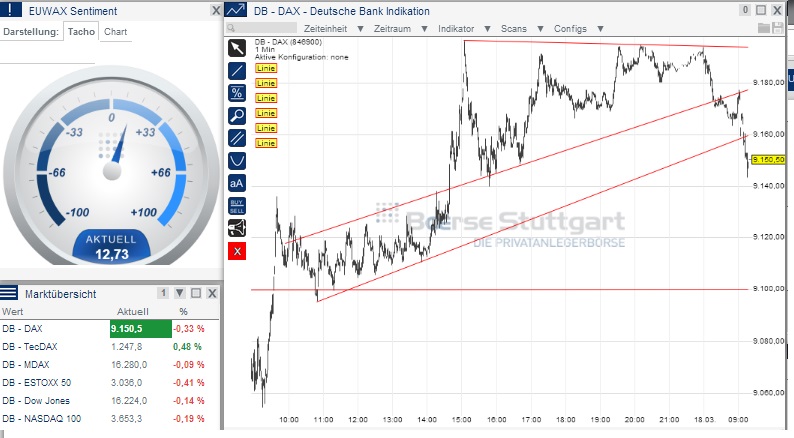Viewport: 794px width, 438px height.
Task: Click the Buy/Sell marker tool
Action: tap(237, 206)
